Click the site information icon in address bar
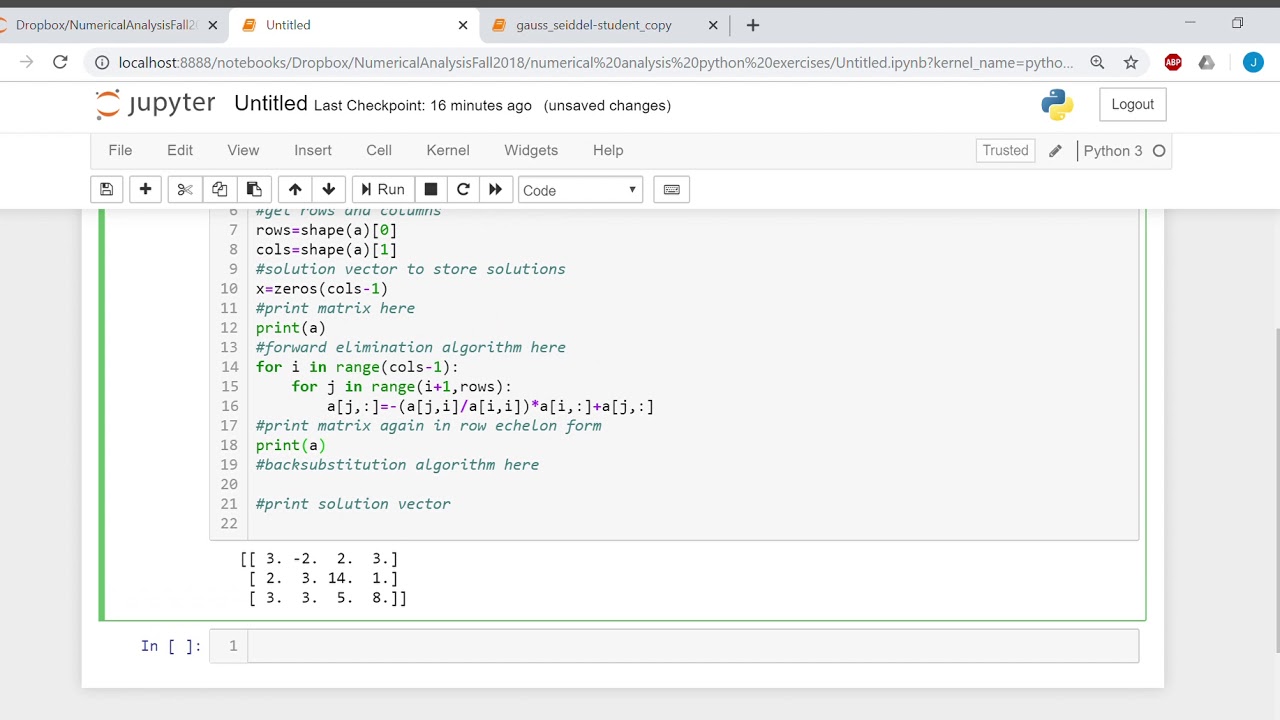 [x=101, y=62]
